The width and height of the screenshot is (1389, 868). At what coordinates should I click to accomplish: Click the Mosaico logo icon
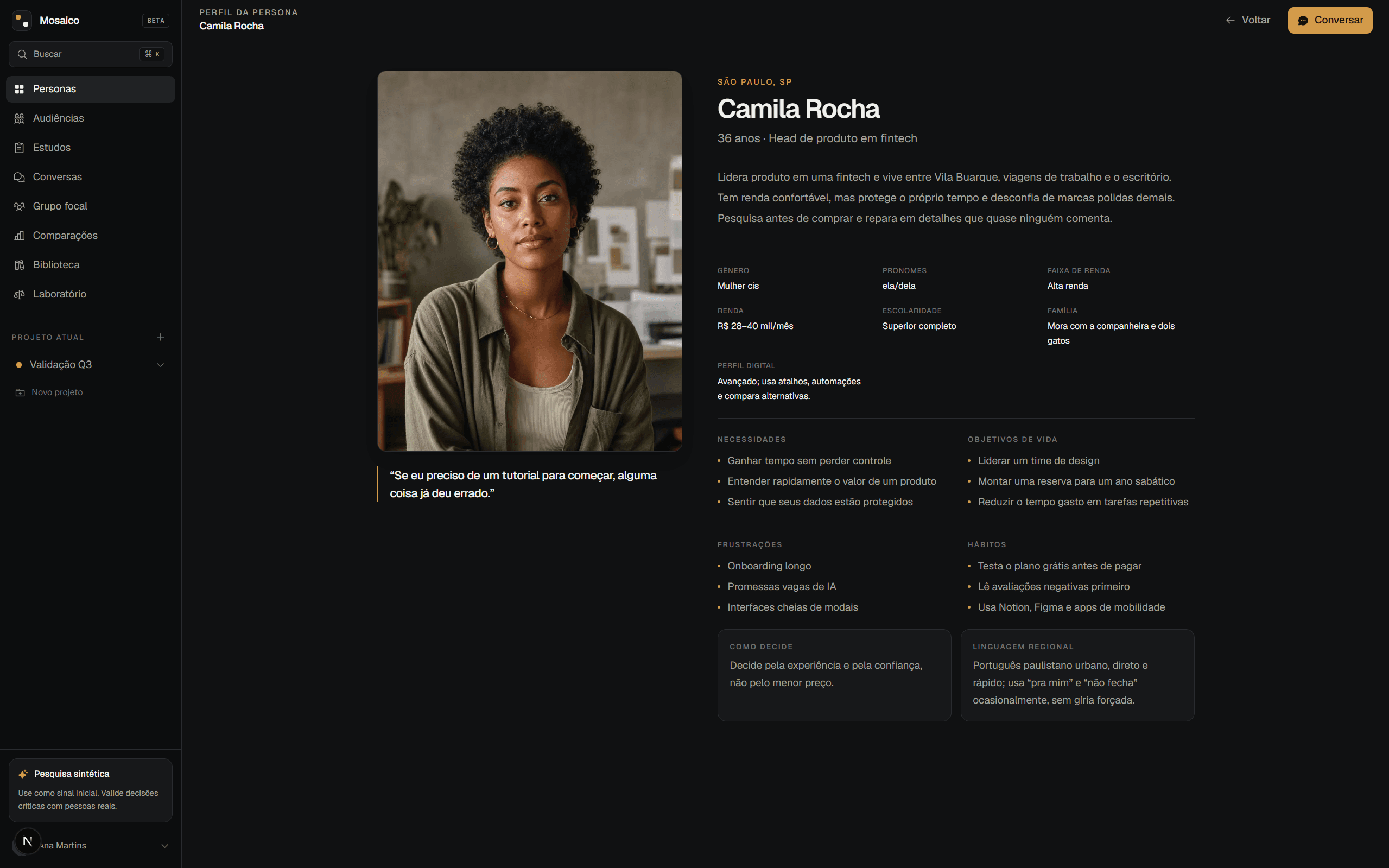click(22, 20)
